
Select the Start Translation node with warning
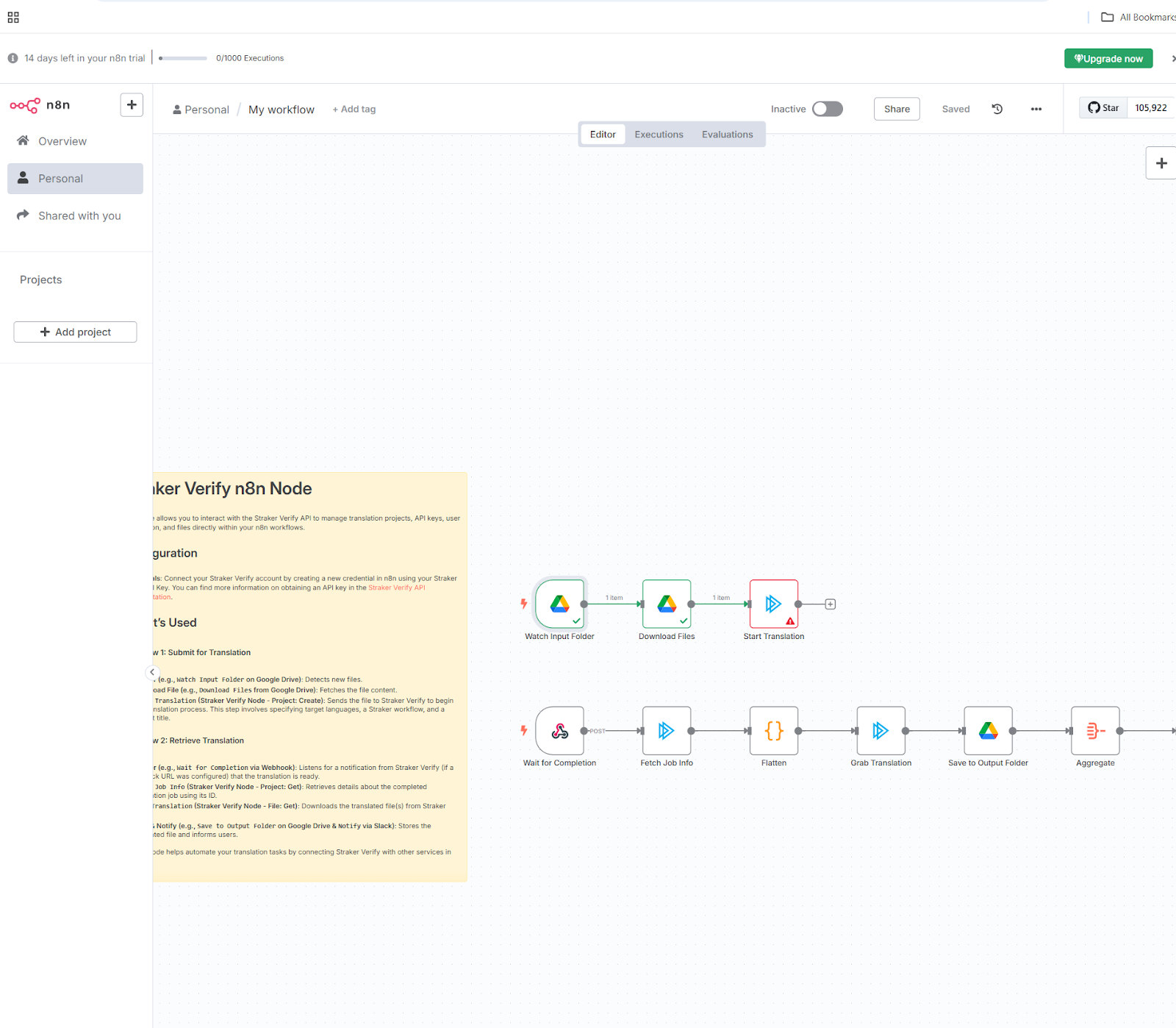[x=773, y=604]
